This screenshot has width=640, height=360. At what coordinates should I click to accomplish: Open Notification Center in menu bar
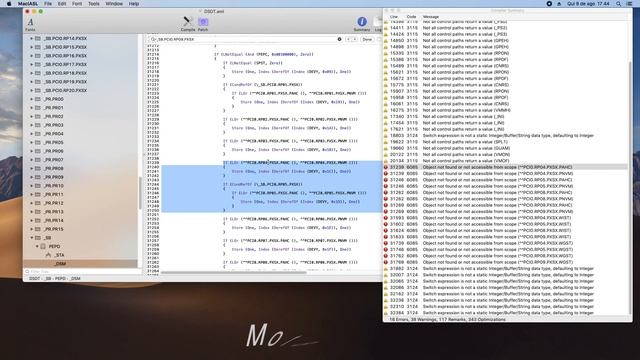(x=629, y=4)
